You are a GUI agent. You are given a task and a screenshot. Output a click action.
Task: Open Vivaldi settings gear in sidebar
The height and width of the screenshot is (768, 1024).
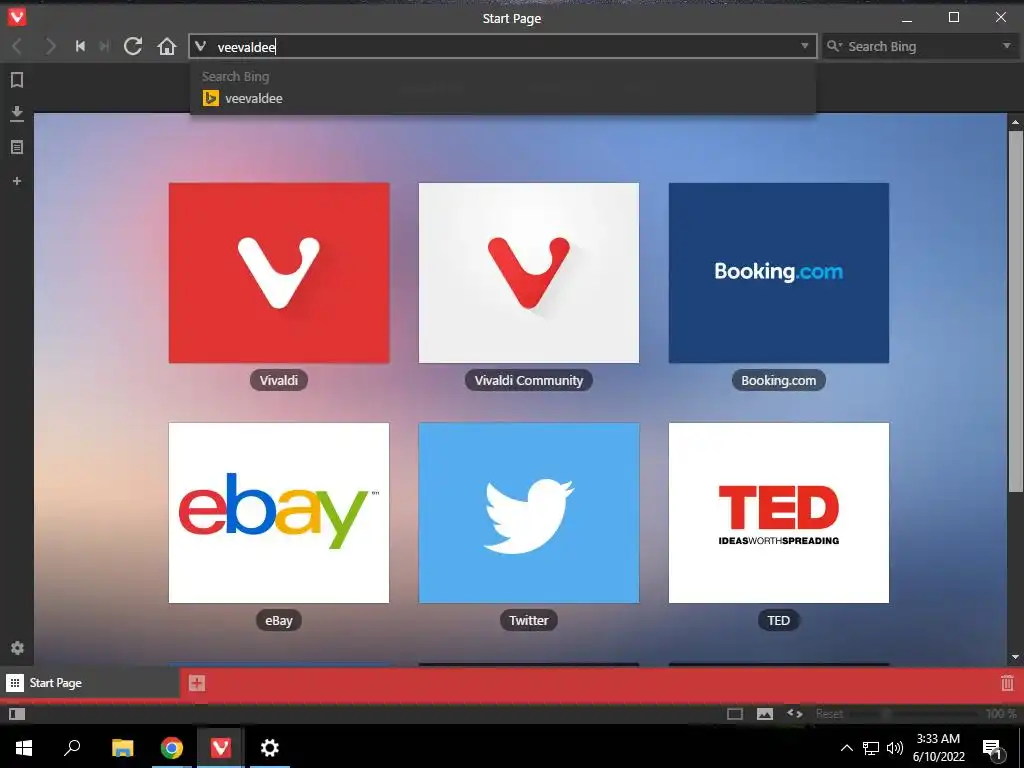coord(17,648)
